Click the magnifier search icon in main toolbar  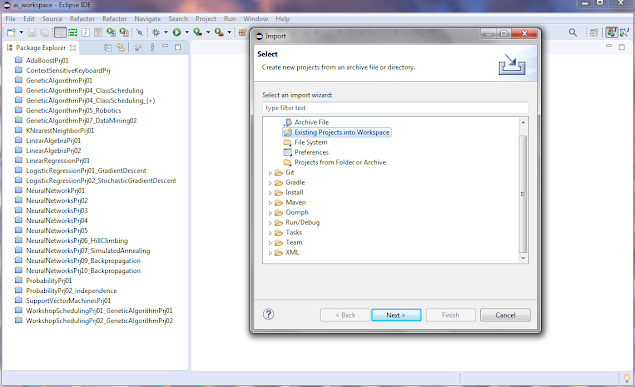[573, 32]
